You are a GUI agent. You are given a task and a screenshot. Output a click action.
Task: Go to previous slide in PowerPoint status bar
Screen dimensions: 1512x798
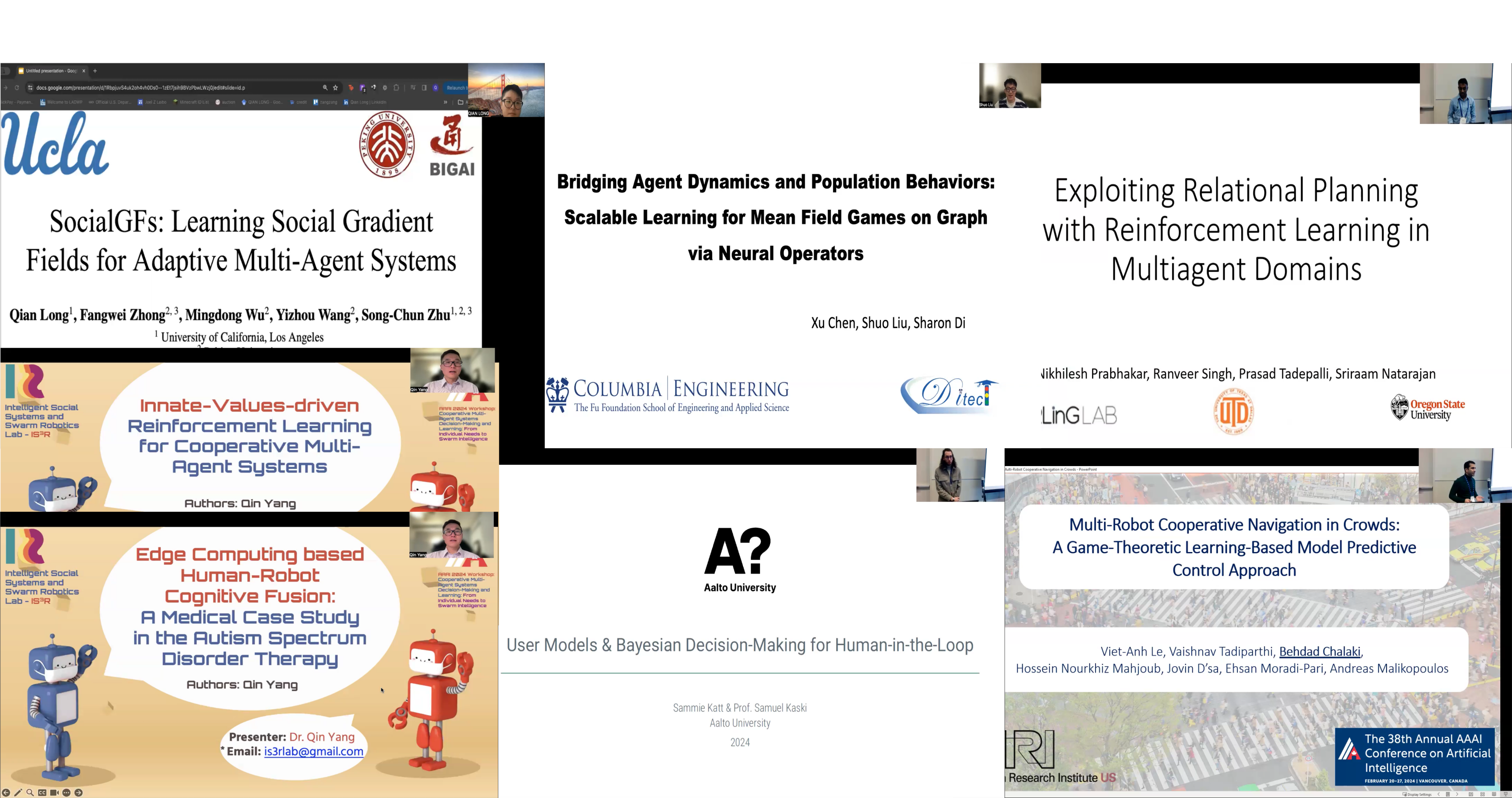(x=1439, y=795)
